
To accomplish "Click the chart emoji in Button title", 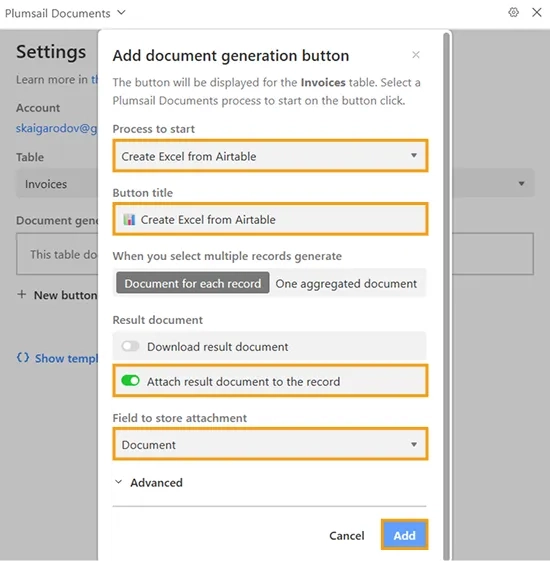I will (129, 219).
